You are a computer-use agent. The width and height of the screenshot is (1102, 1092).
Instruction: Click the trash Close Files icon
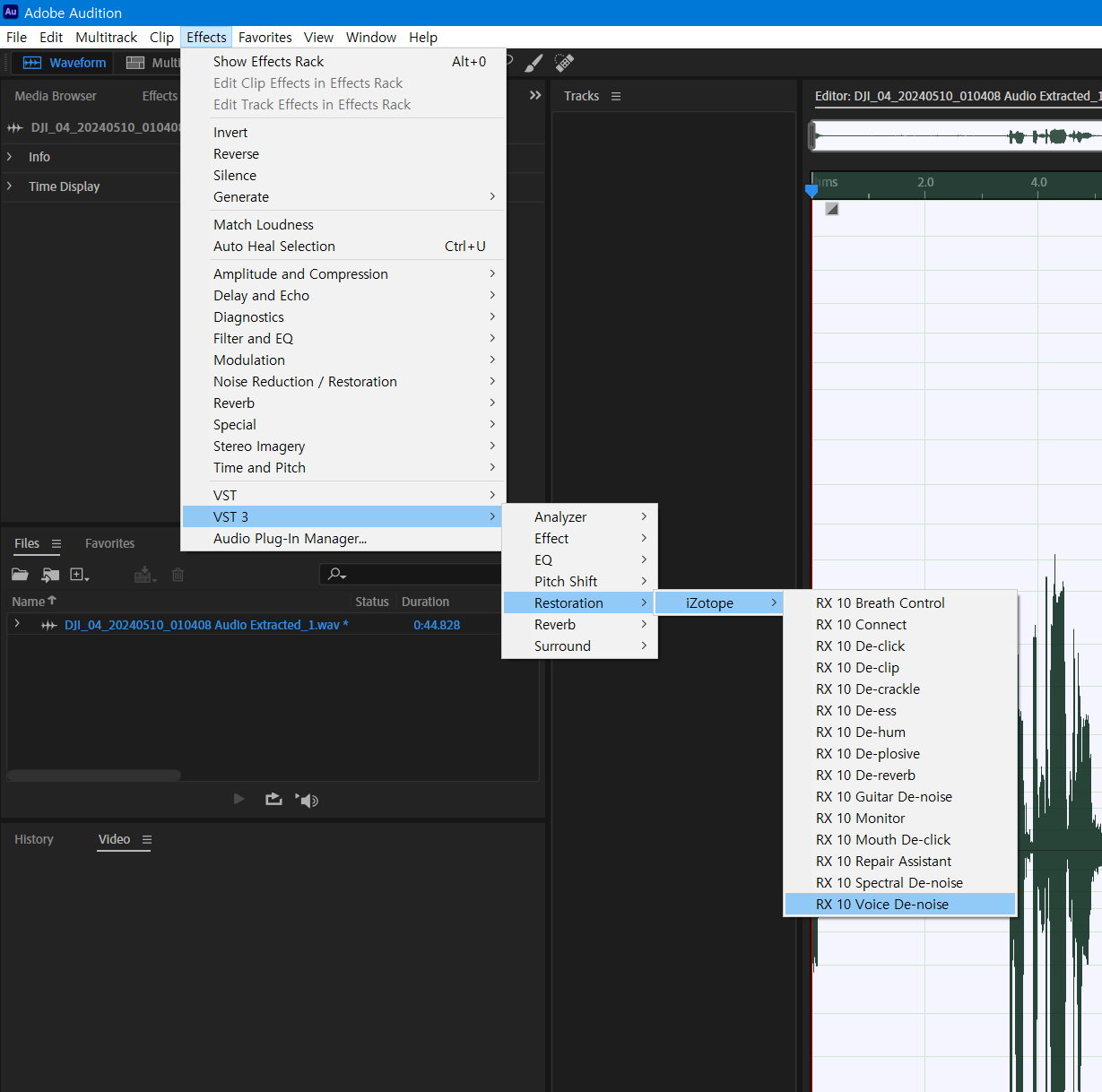(178, 575)
